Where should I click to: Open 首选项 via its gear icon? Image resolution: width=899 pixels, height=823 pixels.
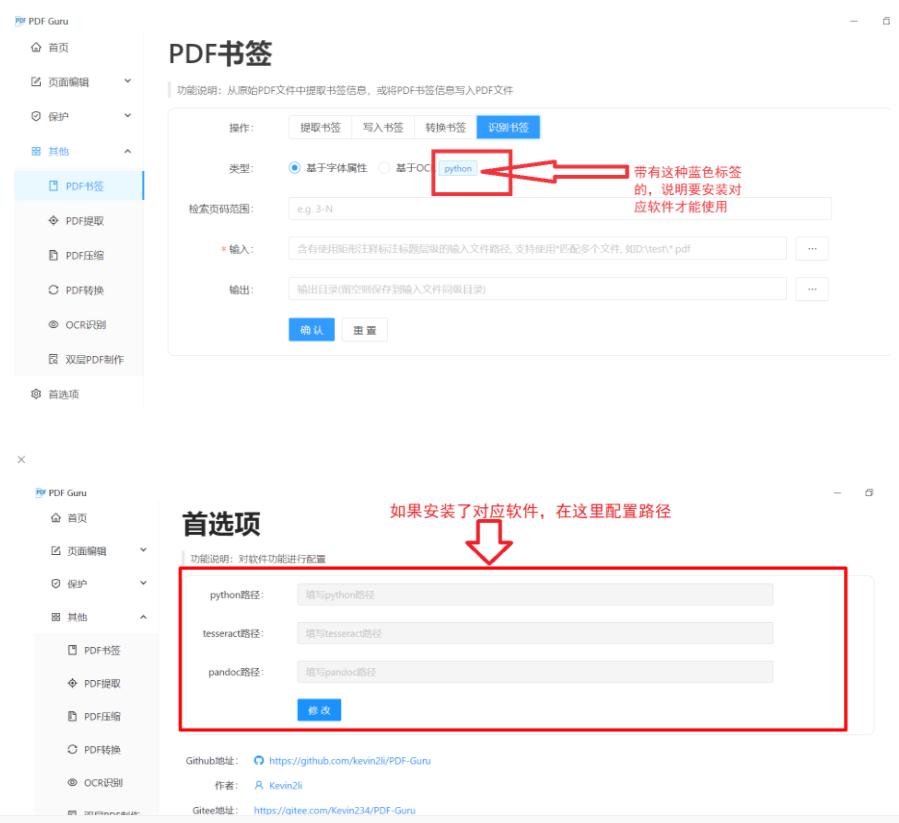[37, 394]
